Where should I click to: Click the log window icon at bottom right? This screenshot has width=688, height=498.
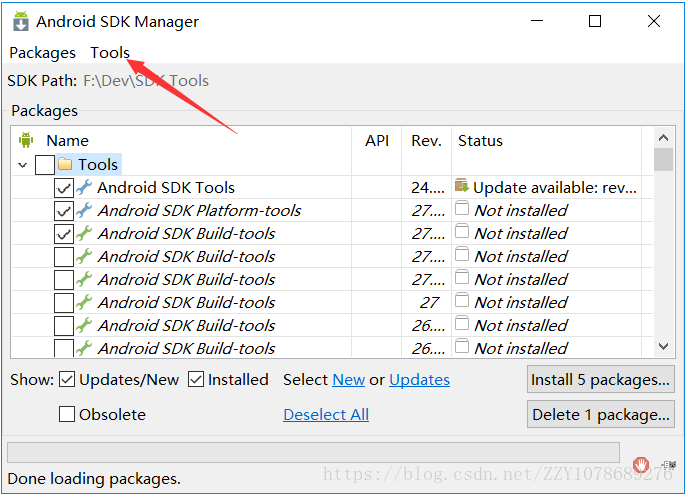669,465
